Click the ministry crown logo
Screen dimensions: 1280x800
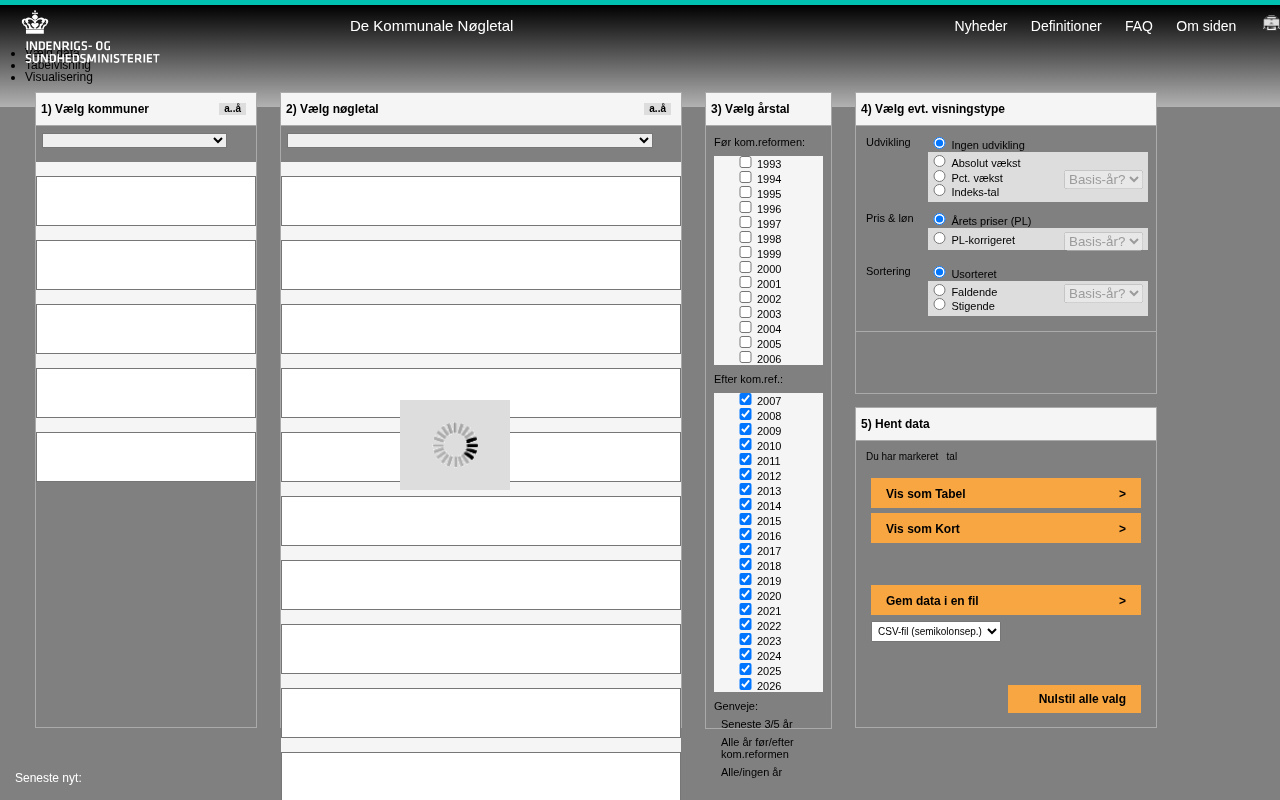click(x=36, y=24)
